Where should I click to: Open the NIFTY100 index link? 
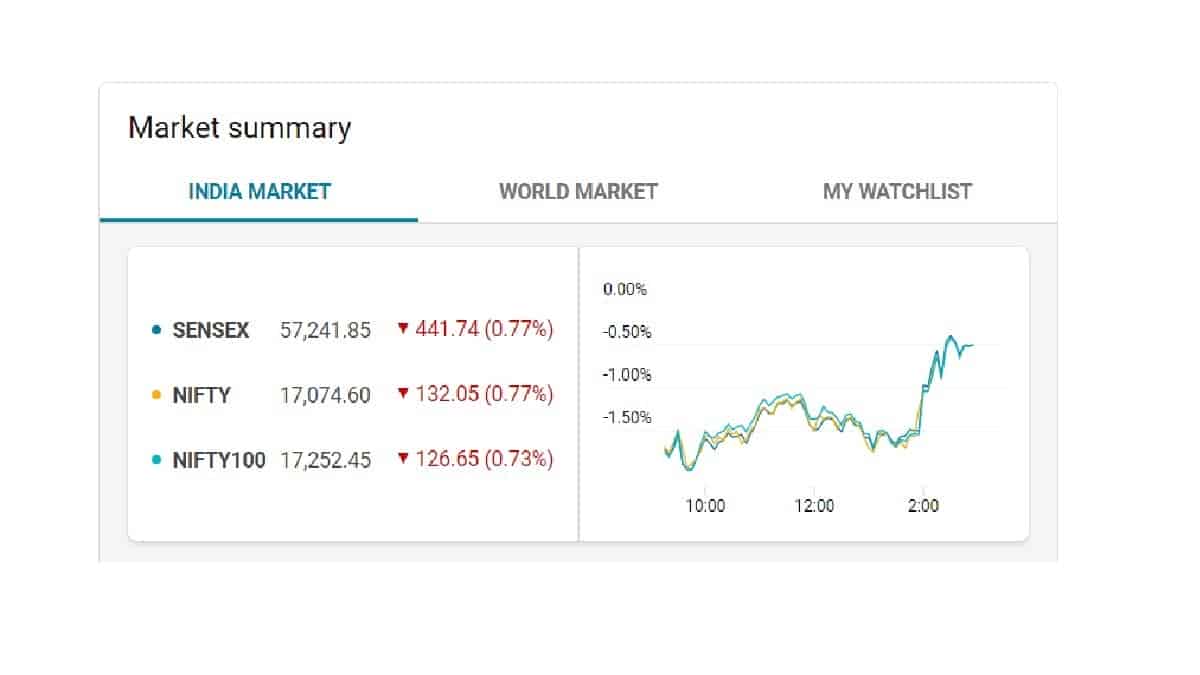pos(219,460)
